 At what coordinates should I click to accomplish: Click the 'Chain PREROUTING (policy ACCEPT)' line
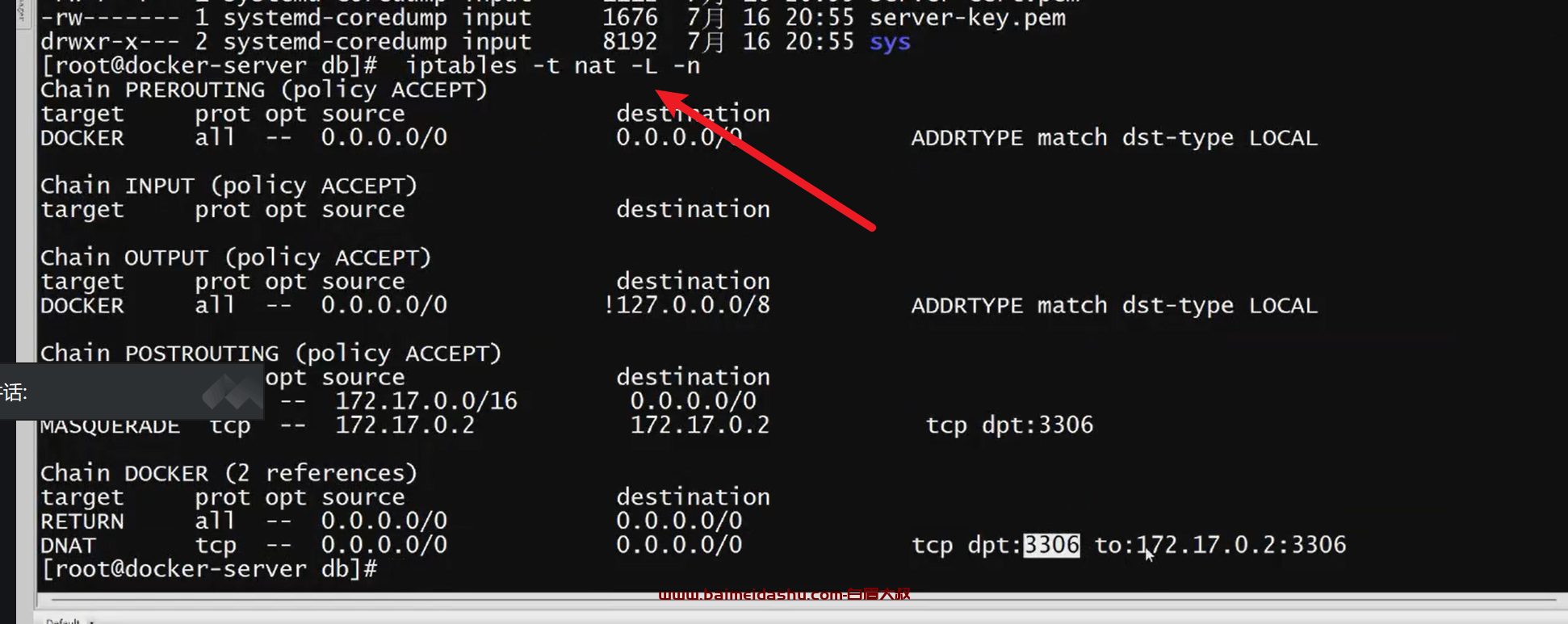tap(264, 90)
